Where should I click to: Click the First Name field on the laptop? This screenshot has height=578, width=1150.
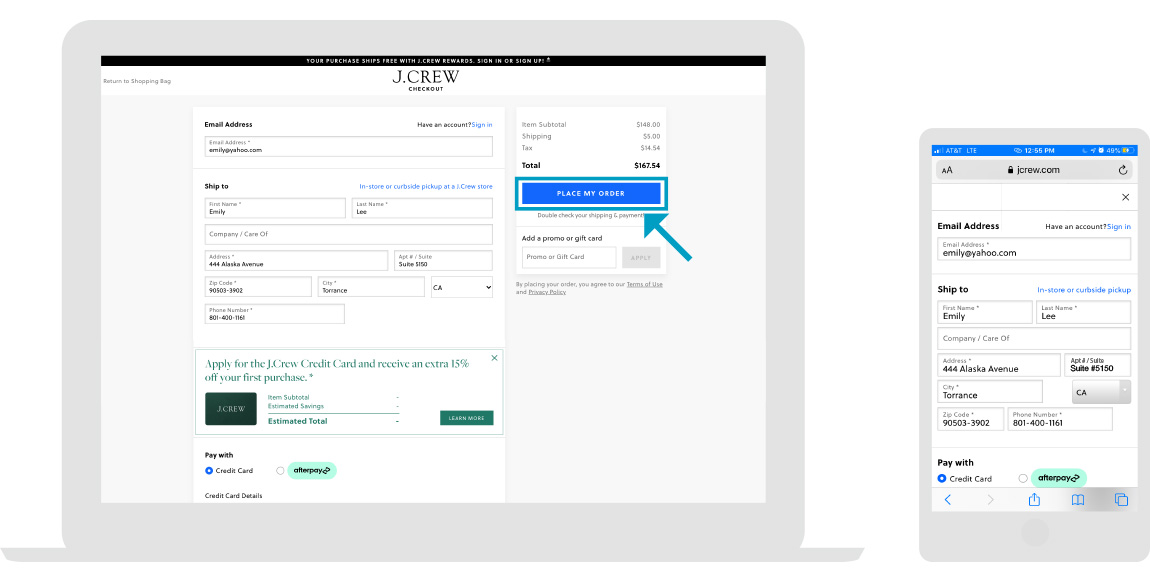275,208
